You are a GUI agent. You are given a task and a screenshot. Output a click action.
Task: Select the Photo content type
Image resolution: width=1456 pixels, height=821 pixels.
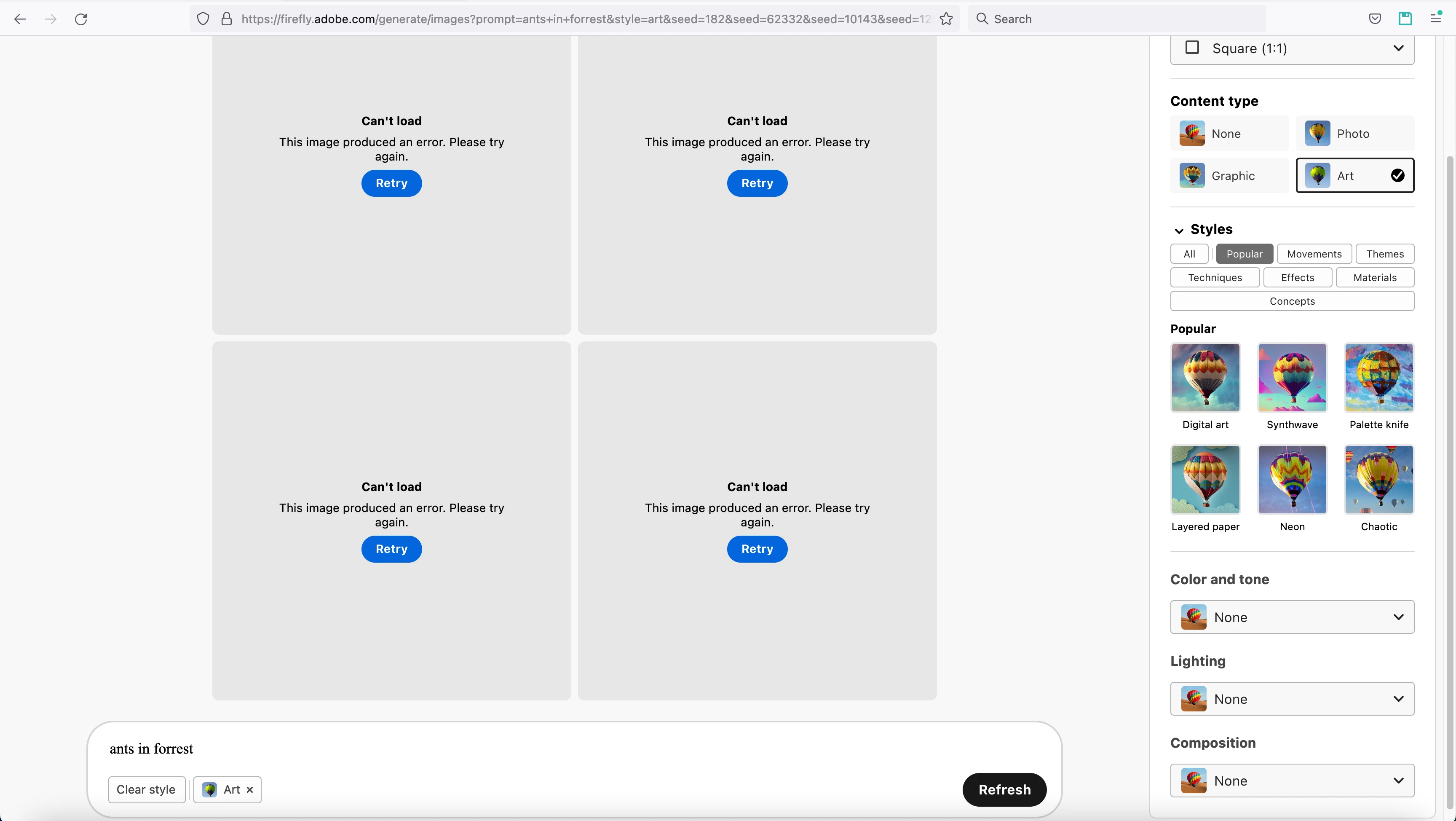pyautogui.click(x=1354, y=134)
